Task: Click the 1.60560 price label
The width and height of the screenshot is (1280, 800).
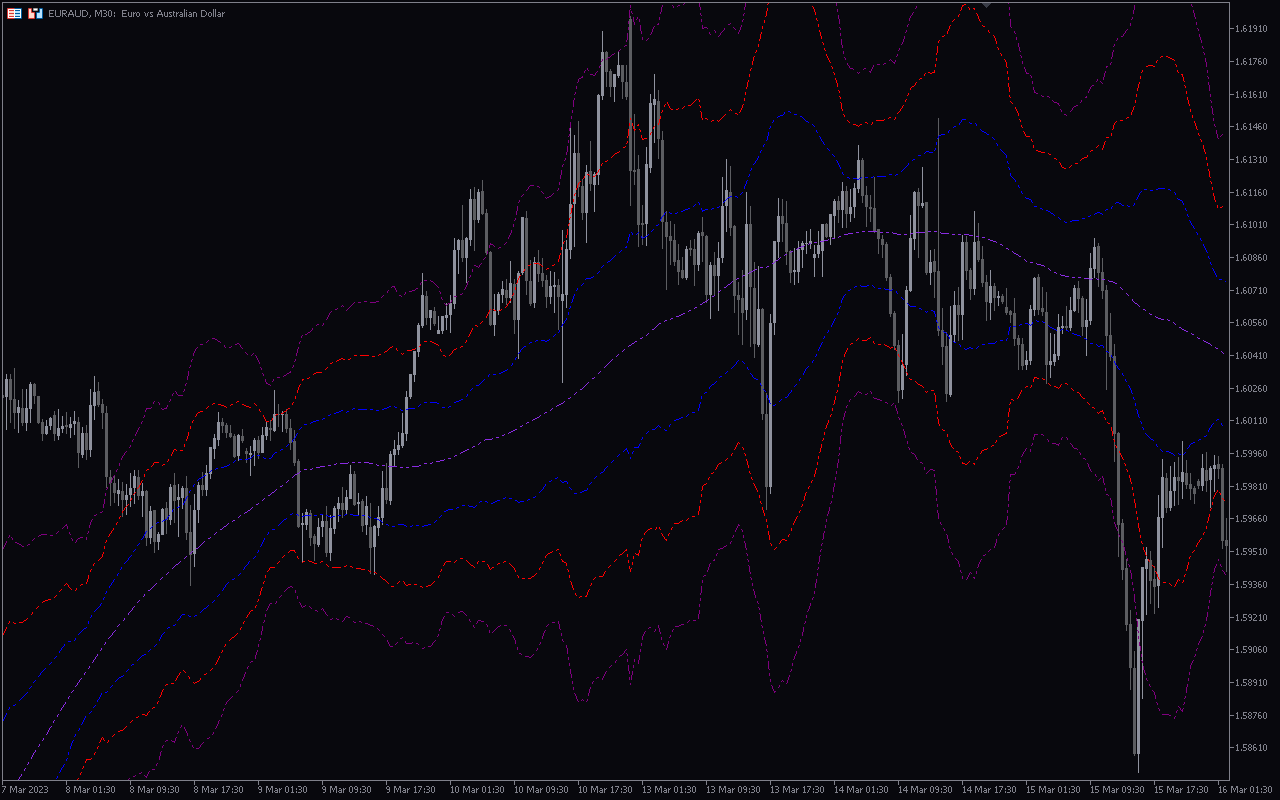Action: (1252, 323)
